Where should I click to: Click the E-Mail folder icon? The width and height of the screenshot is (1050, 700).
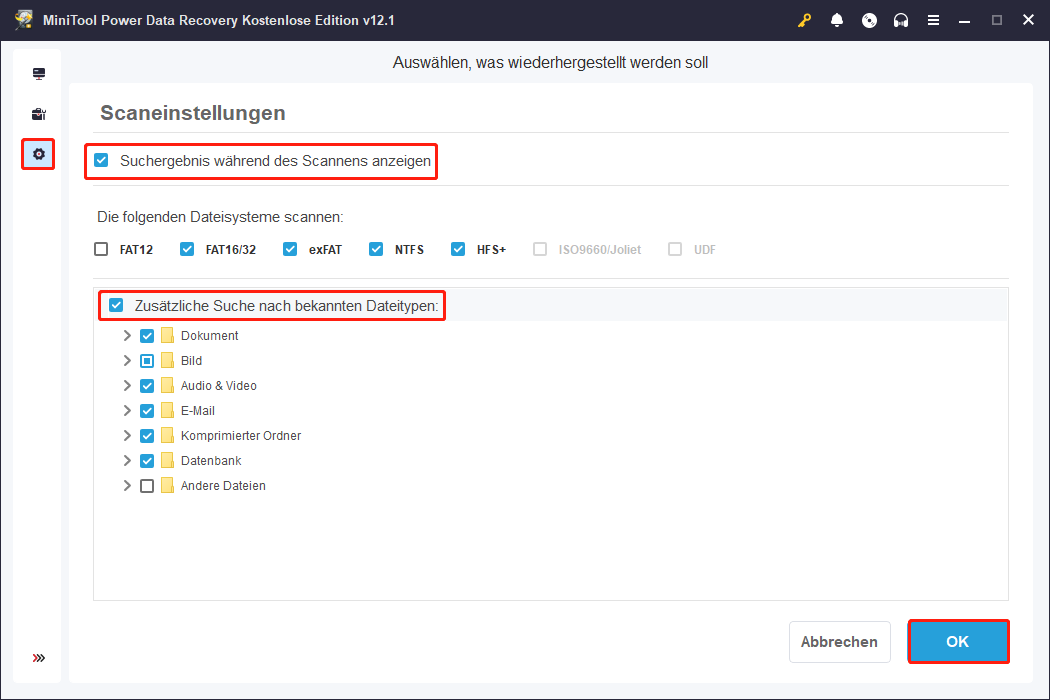167,411
